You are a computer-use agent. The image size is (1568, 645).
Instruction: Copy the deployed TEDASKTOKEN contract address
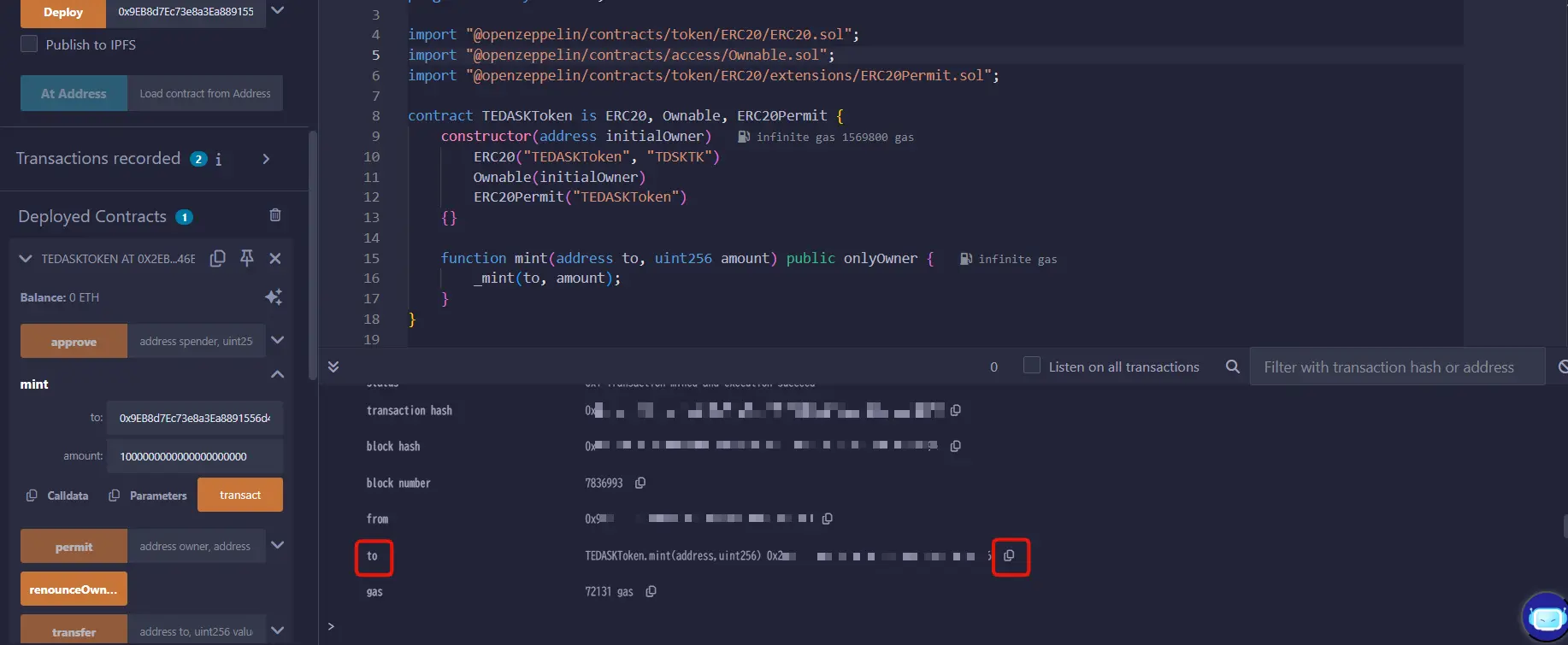(218, 258)
